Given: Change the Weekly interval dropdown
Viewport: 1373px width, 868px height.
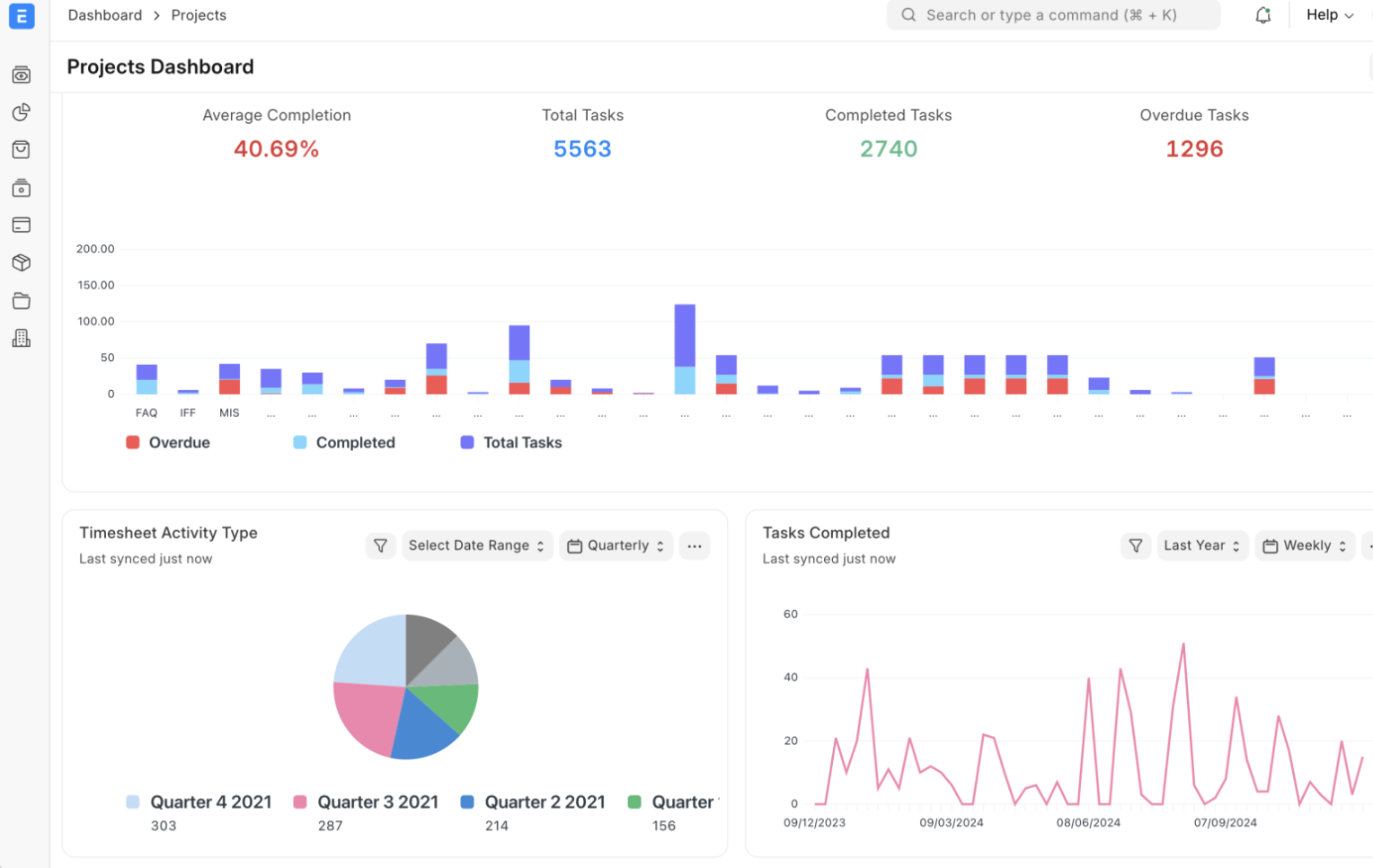Looking at the screenshot, I should 1304,545.
